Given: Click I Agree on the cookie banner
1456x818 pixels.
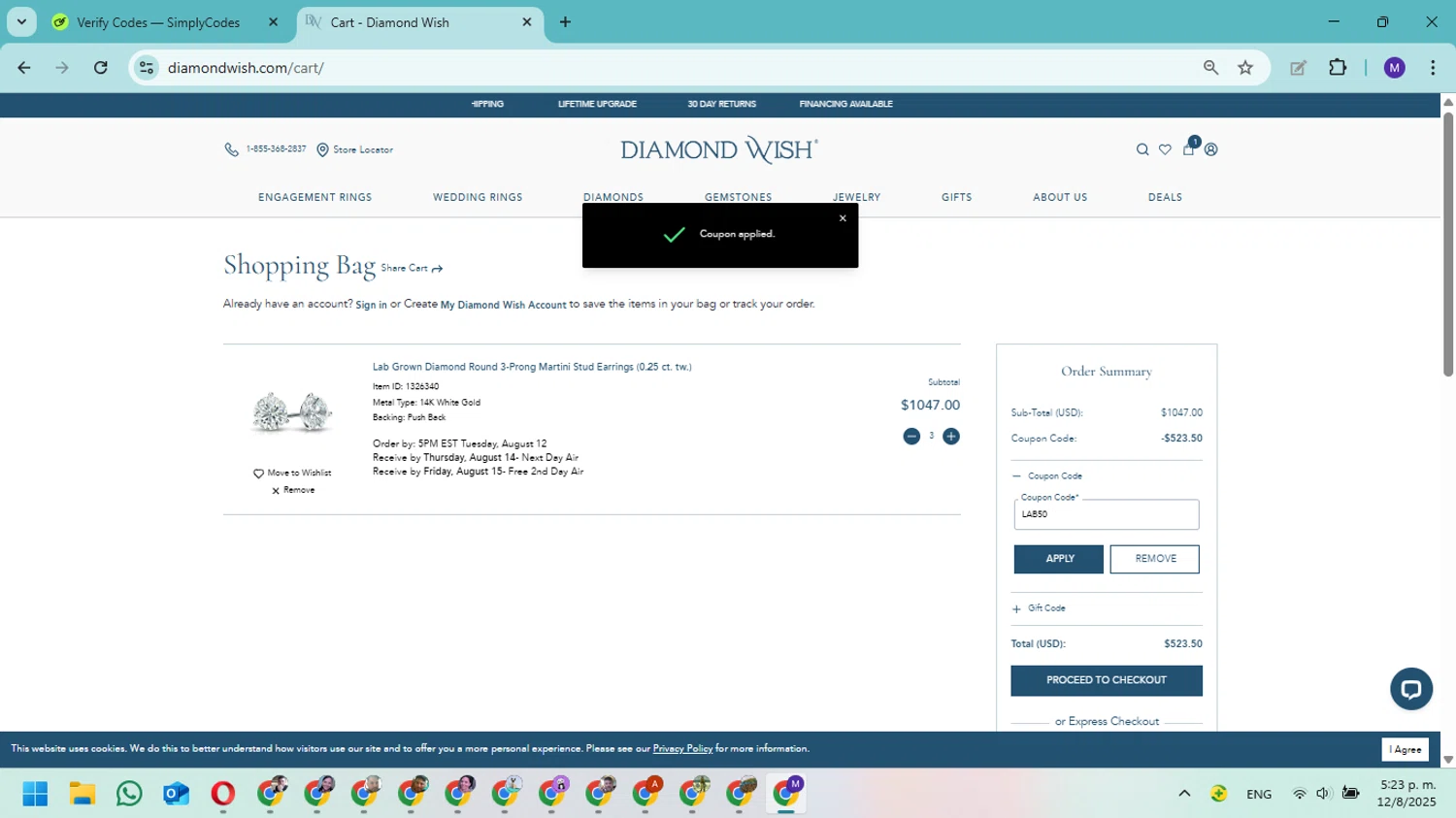Looking at the screenshot, I should tap(1406, 749).
